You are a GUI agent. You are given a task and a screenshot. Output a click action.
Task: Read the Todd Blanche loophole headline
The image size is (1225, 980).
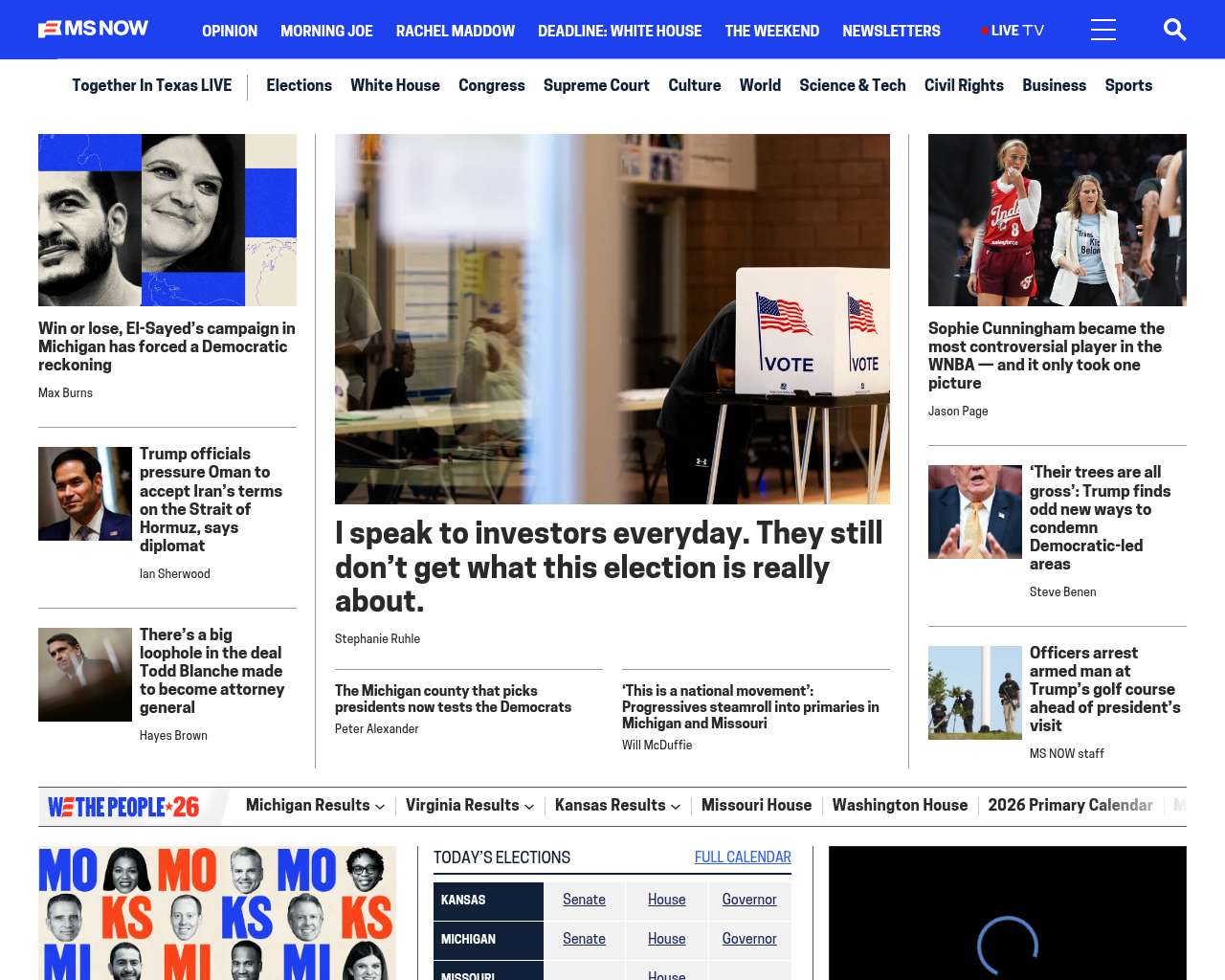212,671
